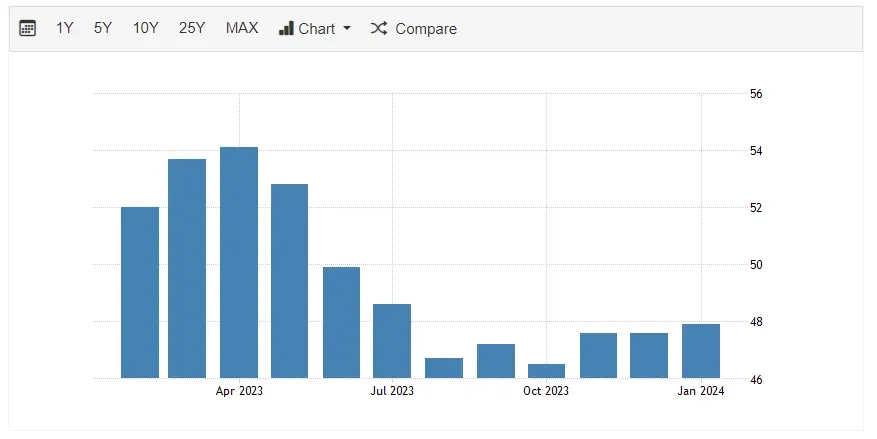This screenshot has width=877, height=439.
Task: Switch to the 10Y time range
Action: tap(145, 28)
